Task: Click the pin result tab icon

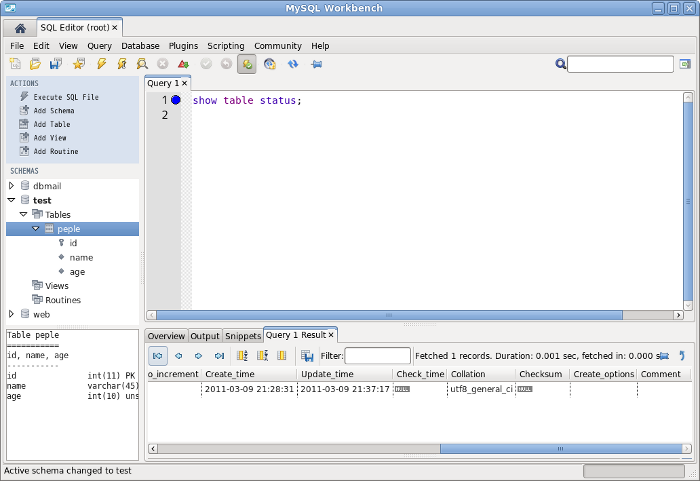Action: coord(664,356)
